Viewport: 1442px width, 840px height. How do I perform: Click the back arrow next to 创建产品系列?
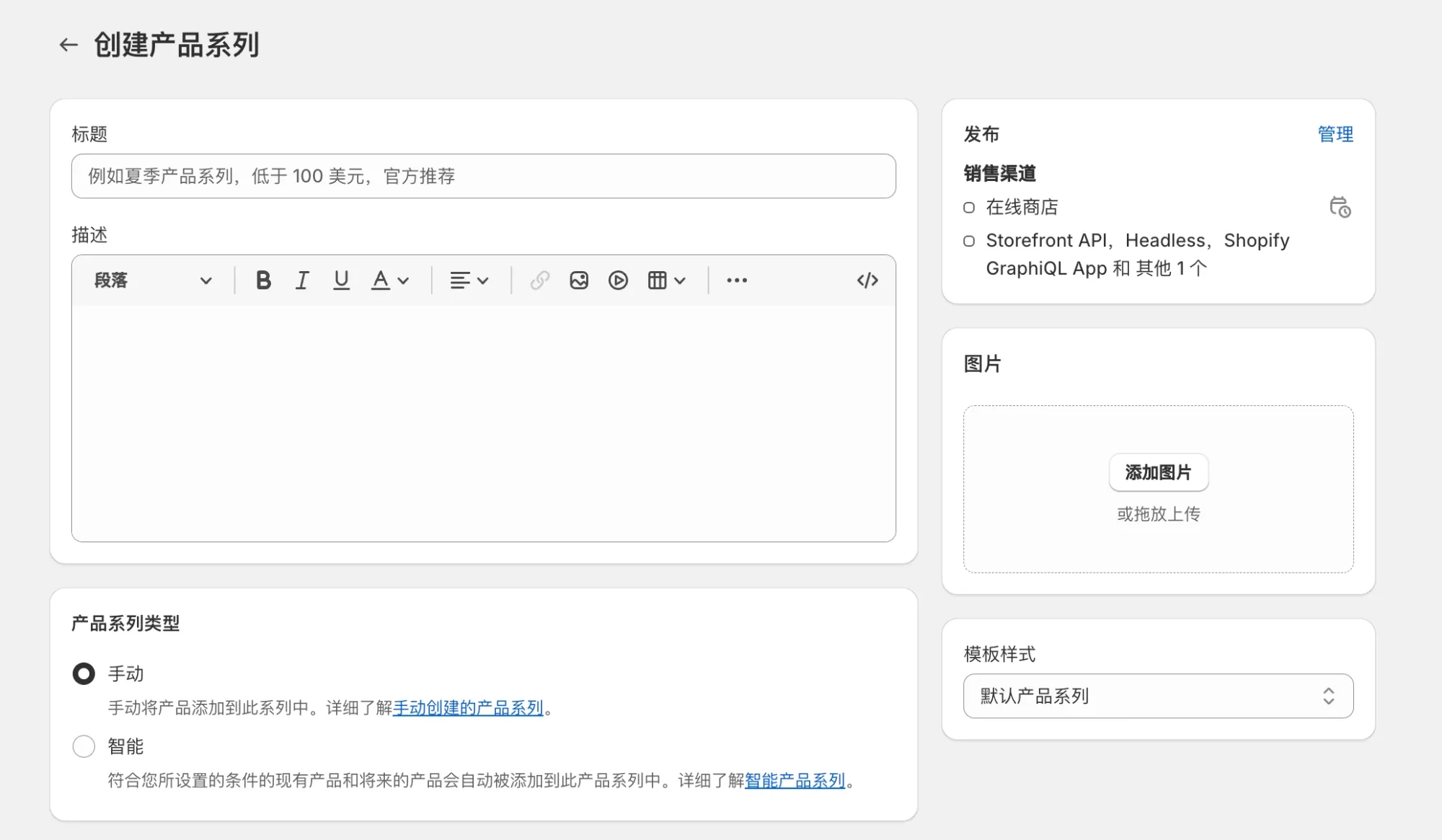tap(68, 45)
